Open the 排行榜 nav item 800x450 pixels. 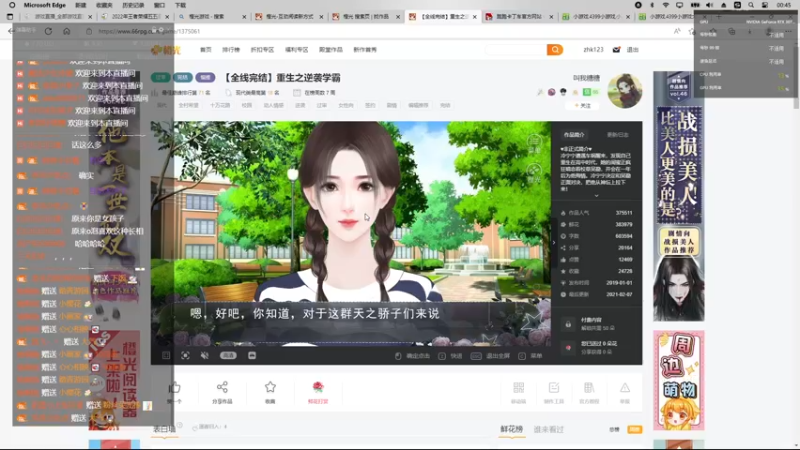coord(231,49)
